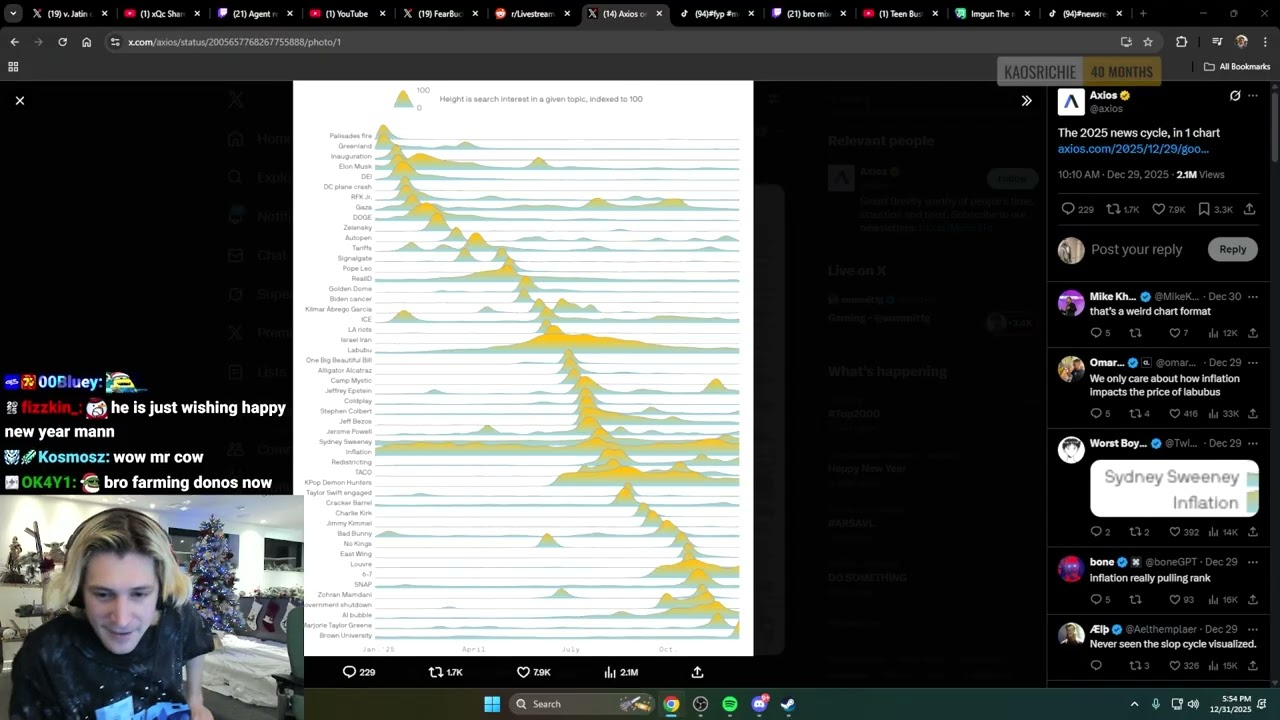Like the Axios post showing 7.9K in sidebar

pyautogui.click(x=1168, y=209)
